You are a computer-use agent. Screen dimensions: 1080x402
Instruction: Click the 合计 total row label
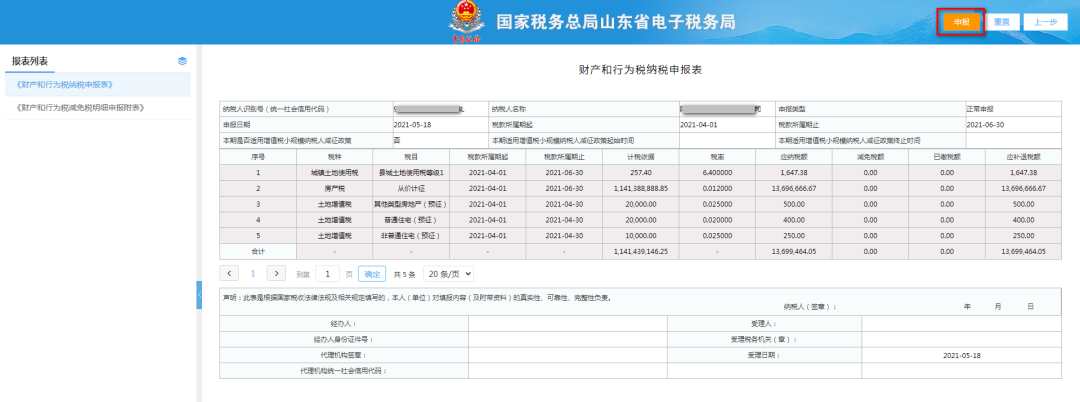pyautogui.click(x=258, y=251)
